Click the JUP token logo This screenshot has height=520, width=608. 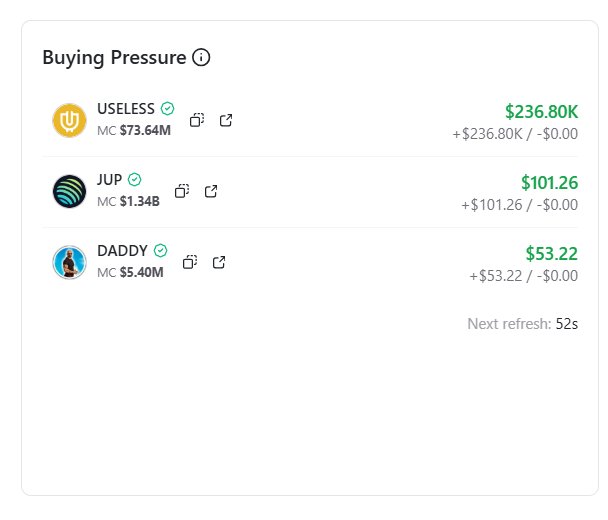pyautogui.click(x=69, y=191)
